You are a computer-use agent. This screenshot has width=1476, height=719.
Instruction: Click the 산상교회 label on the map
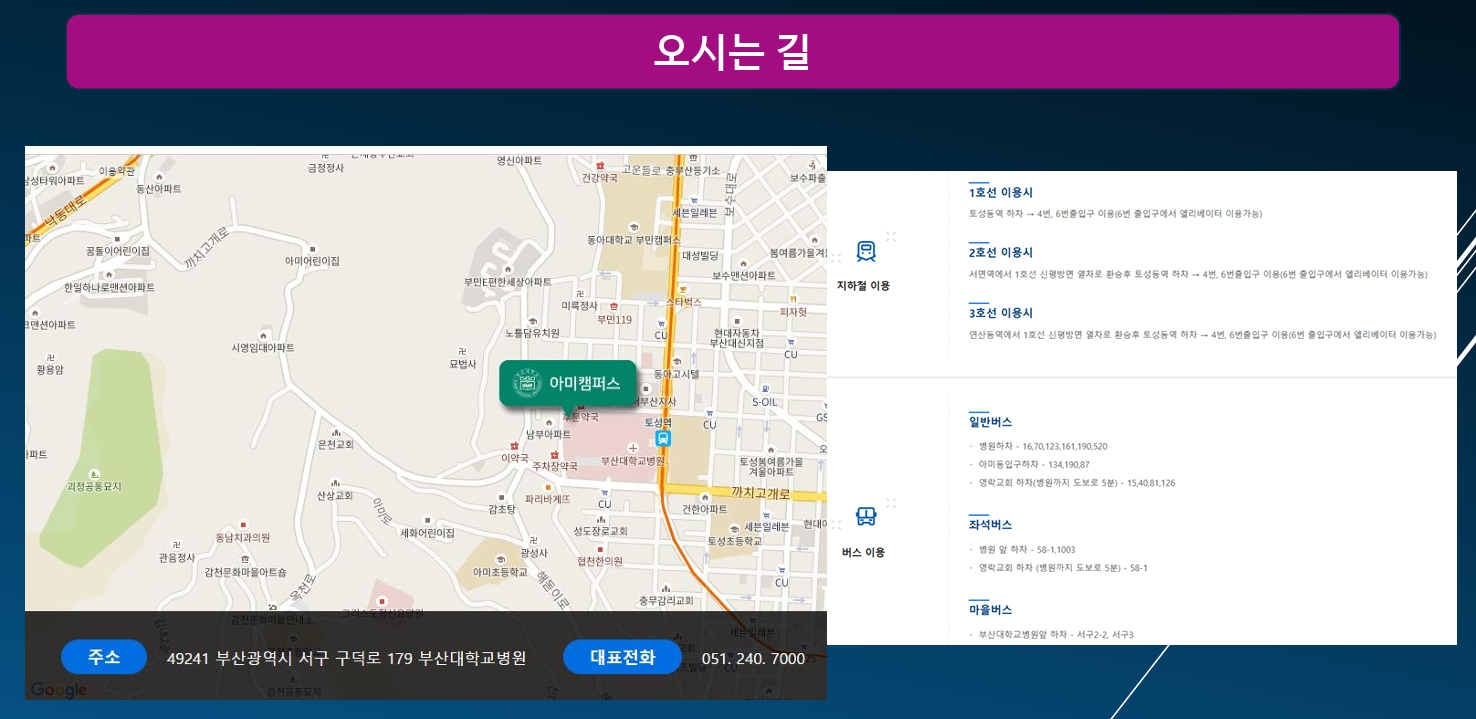pos(335,495)
